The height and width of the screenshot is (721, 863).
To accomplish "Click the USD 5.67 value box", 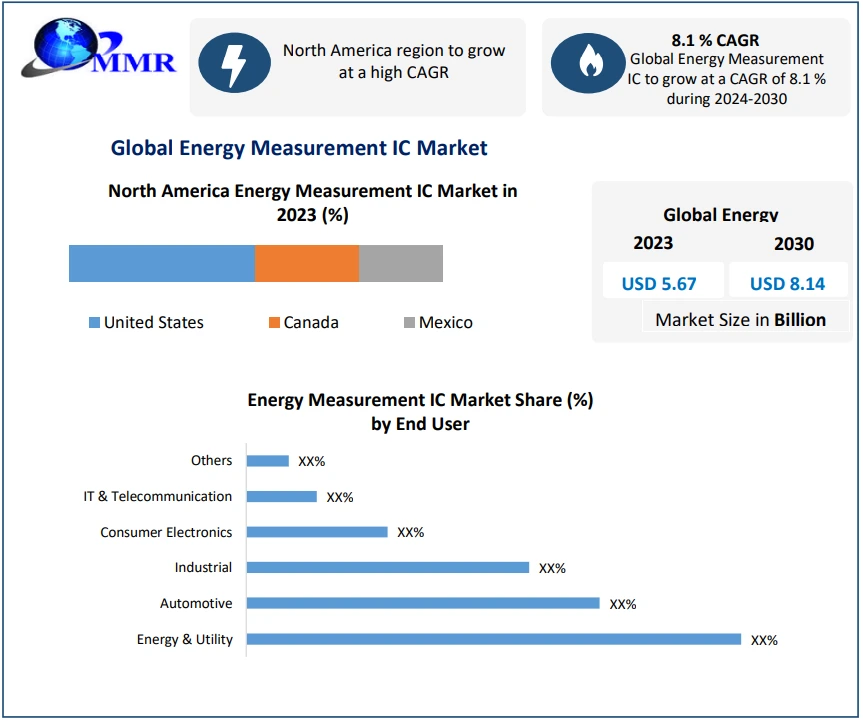I will (x=659, y=283).
